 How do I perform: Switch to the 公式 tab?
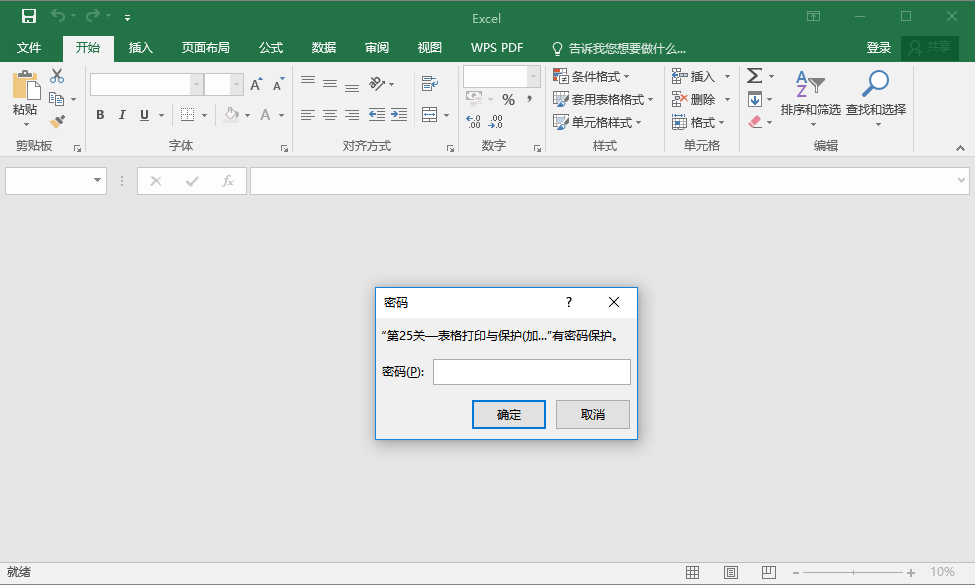click(x=271, y=48)
